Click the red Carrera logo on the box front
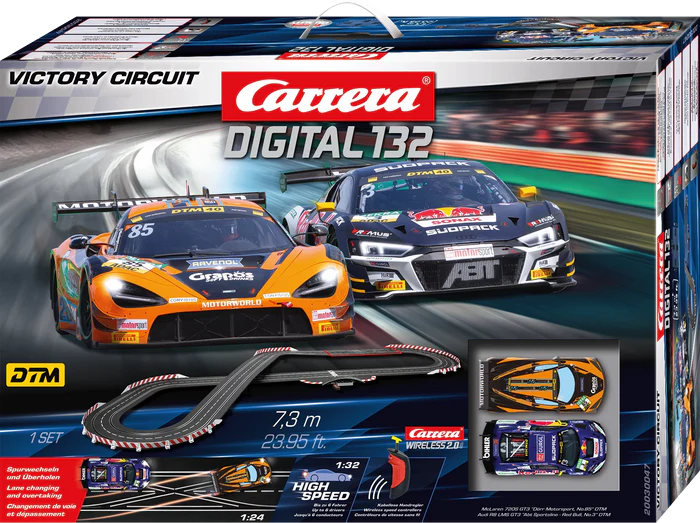Screen dimensions: 700x523 tap(328, 96)
